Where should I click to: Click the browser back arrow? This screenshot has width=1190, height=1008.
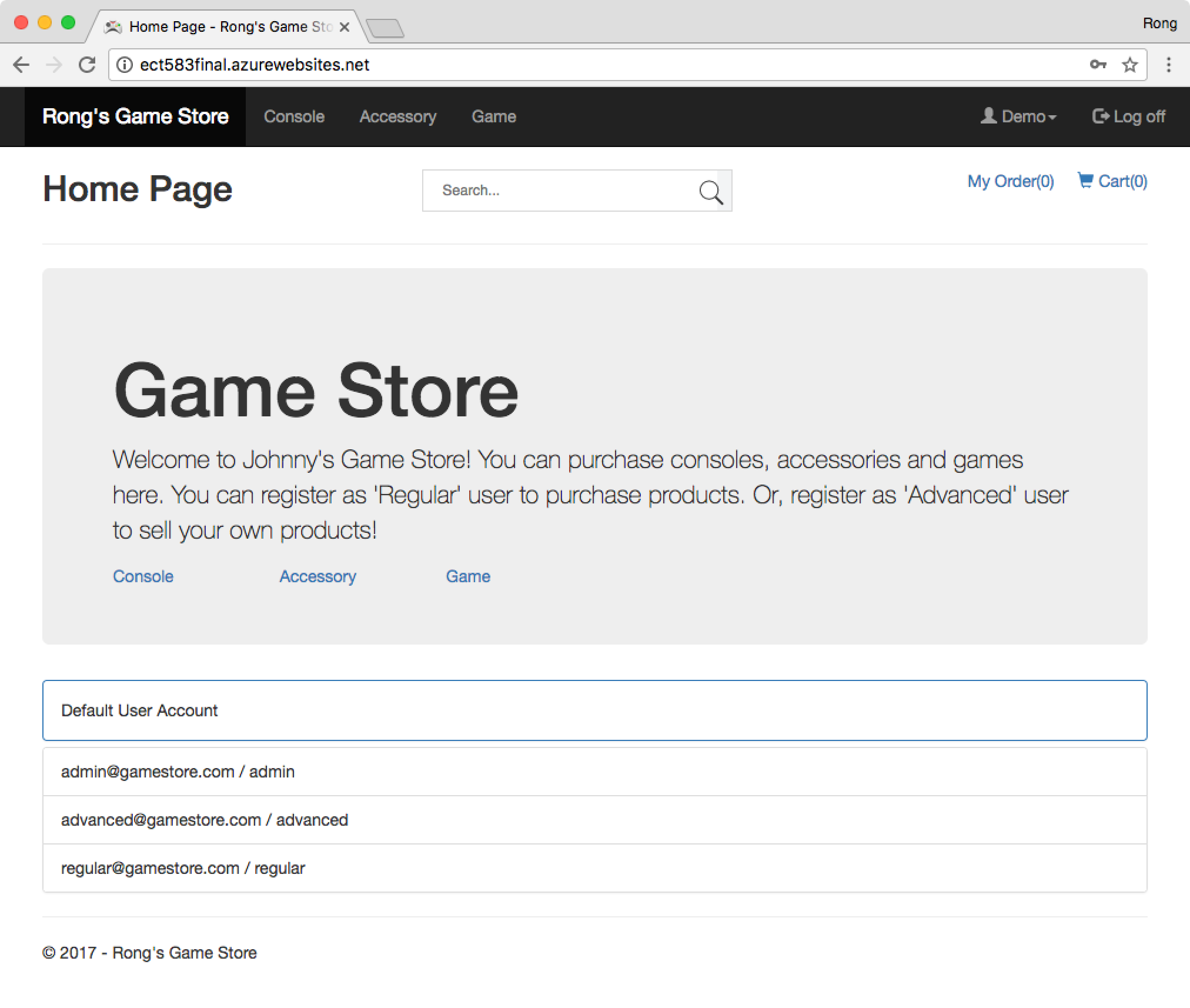point(21,65)
